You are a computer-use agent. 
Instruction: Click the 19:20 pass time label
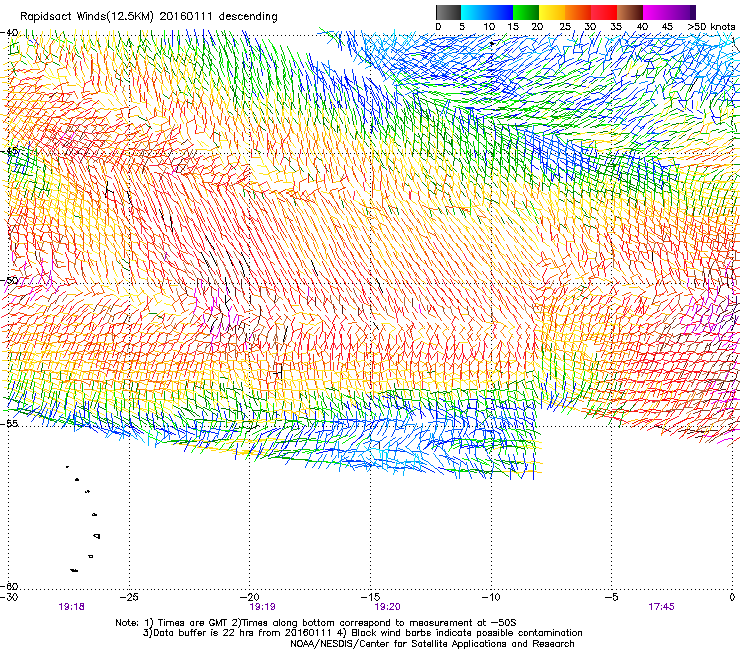pyautogui.click(x=387, y=607)
